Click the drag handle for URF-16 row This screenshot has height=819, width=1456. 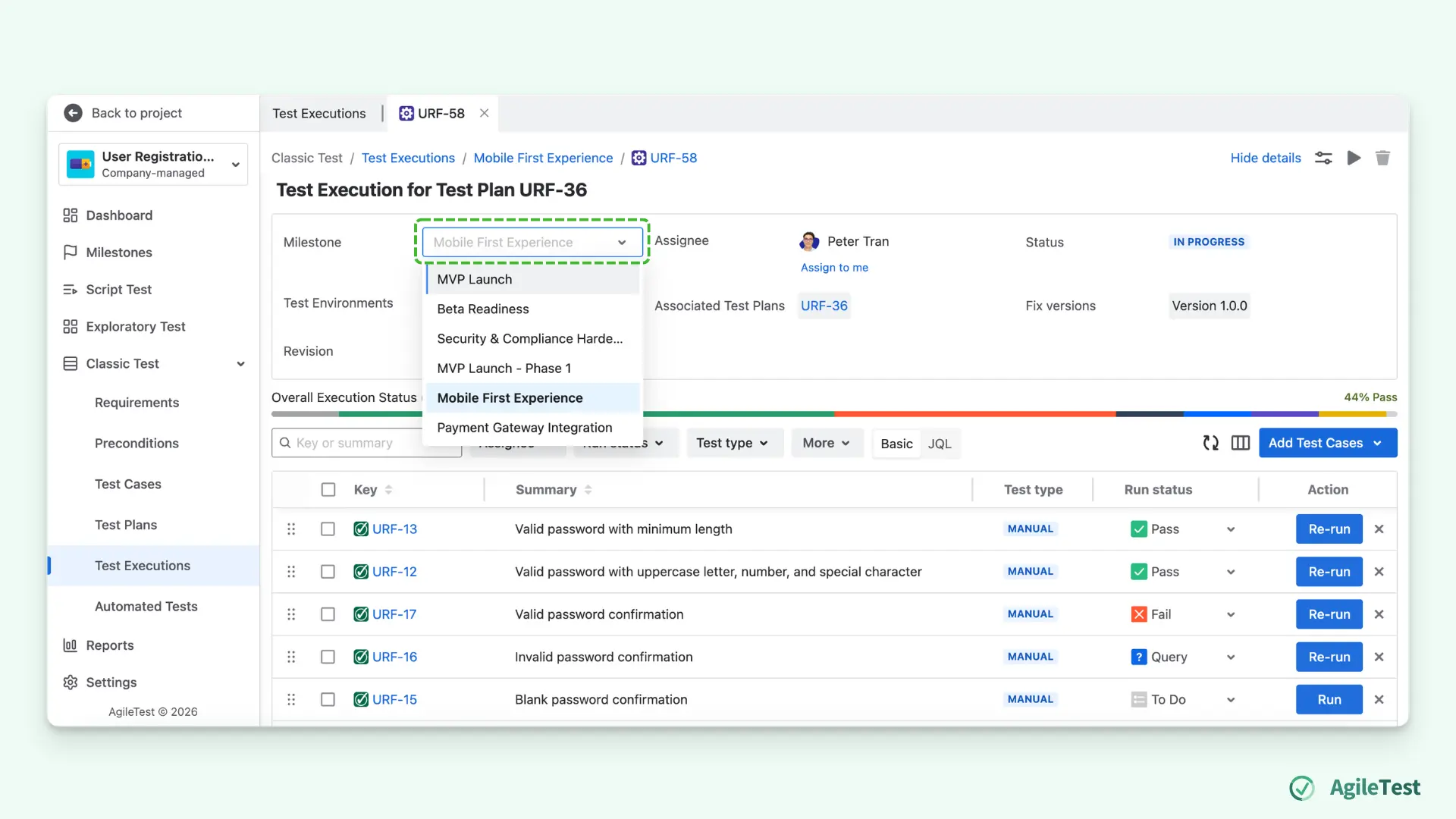(x=291, y=657)
